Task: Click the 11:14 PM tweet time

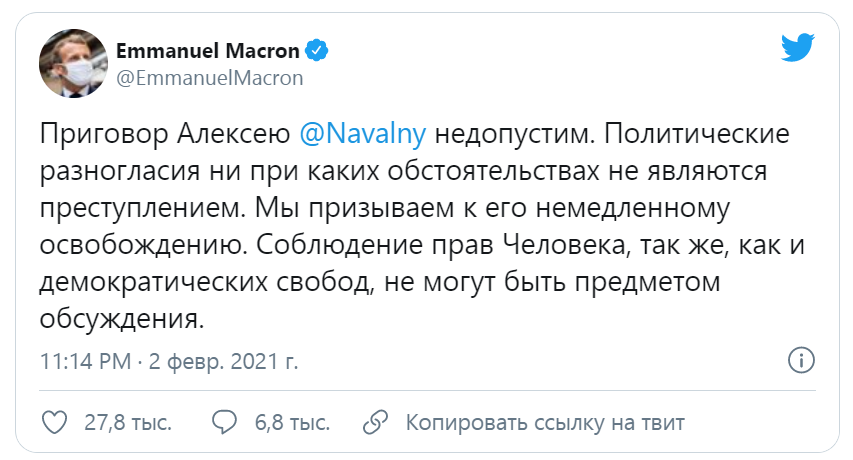Action: [84, 360]
